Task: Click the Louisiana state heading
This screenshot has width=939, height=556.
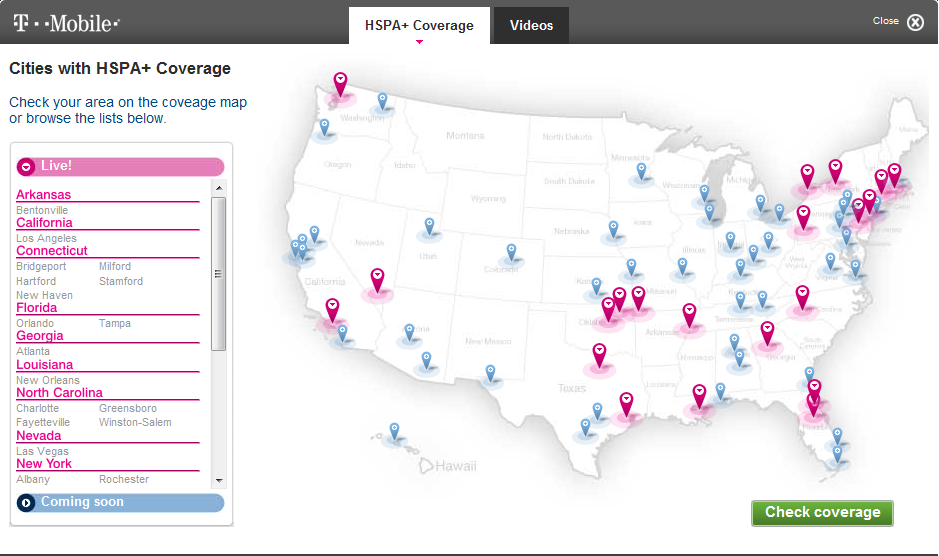Action: 44,365
